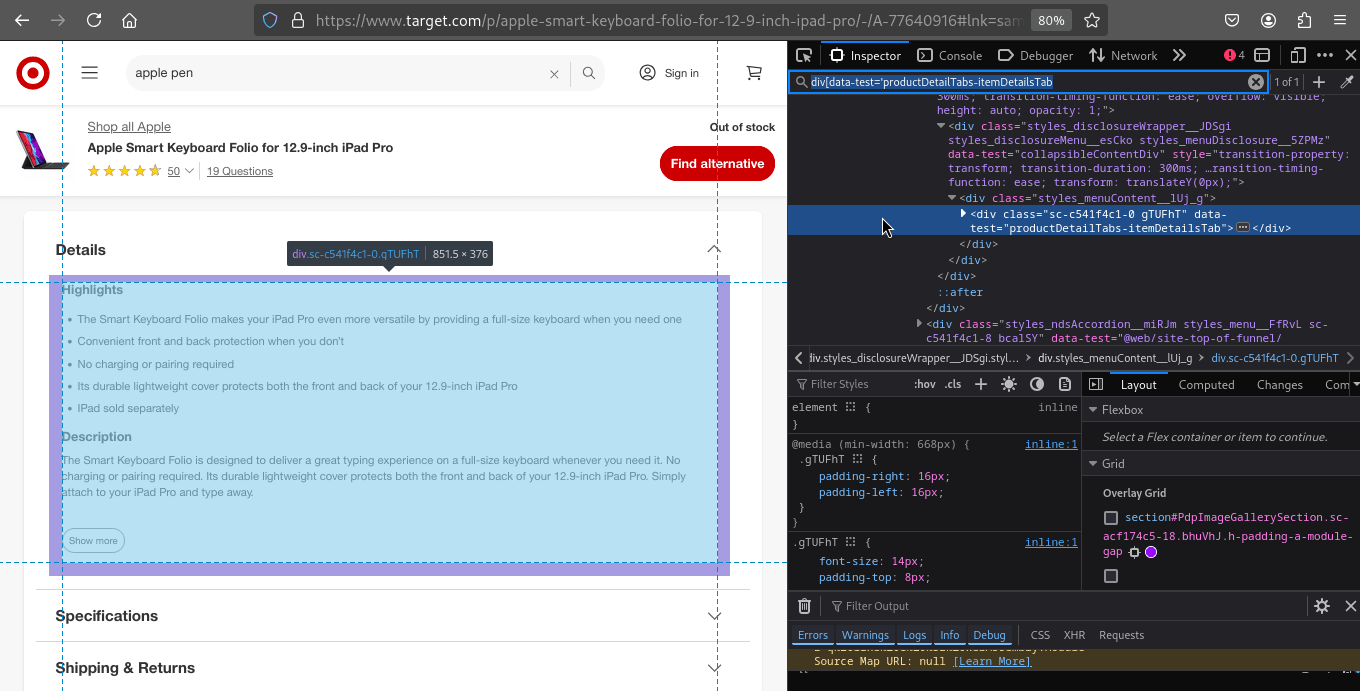Go to browser home page
This screenshot has width=1360, height=691.
(130, 20)
